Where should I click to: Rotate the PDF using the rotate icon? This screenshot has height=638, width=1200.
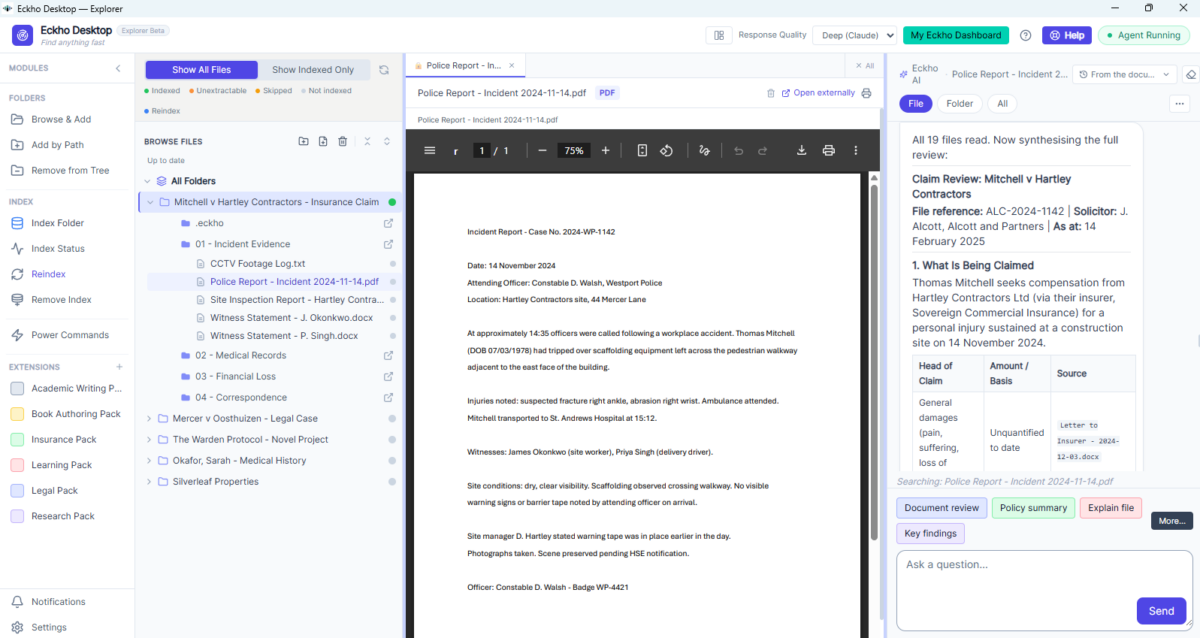click(x=666, y=150)
